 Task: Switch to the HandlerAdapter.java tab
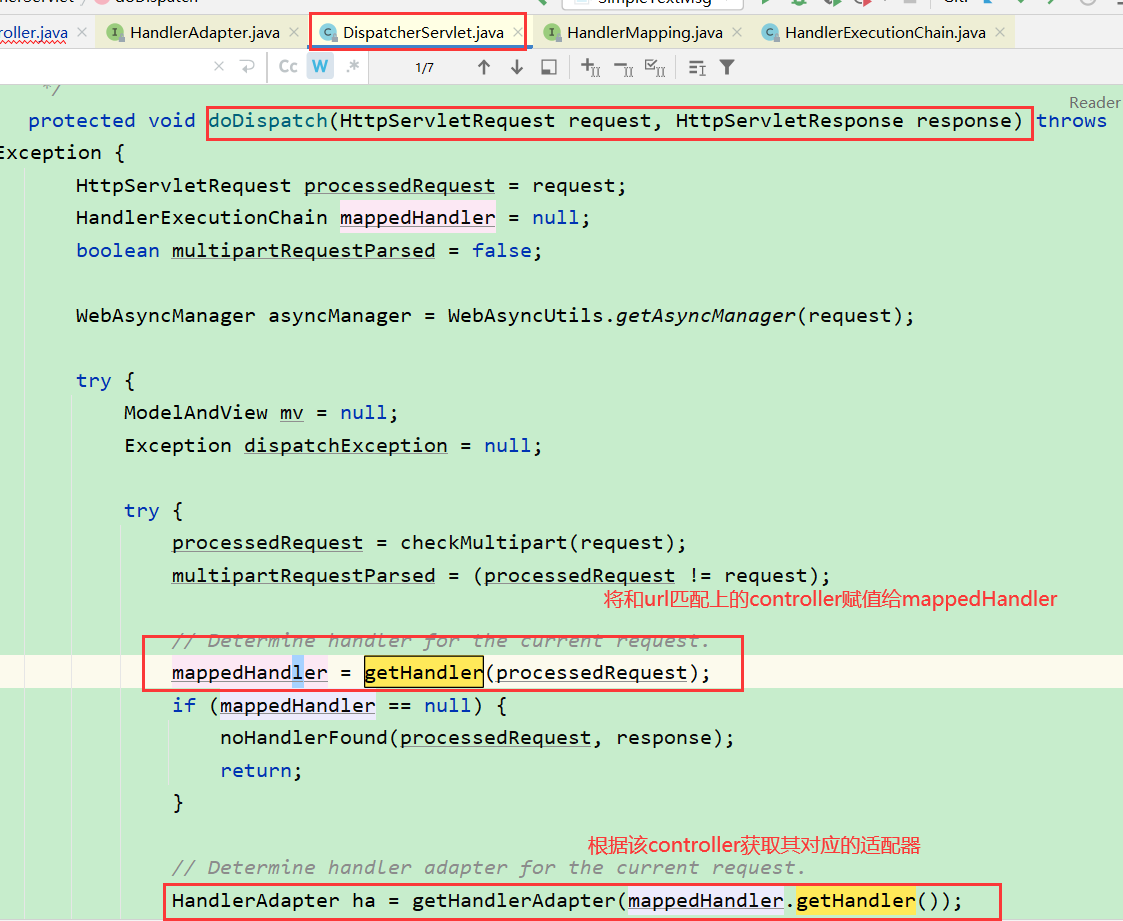click(204, 32)
